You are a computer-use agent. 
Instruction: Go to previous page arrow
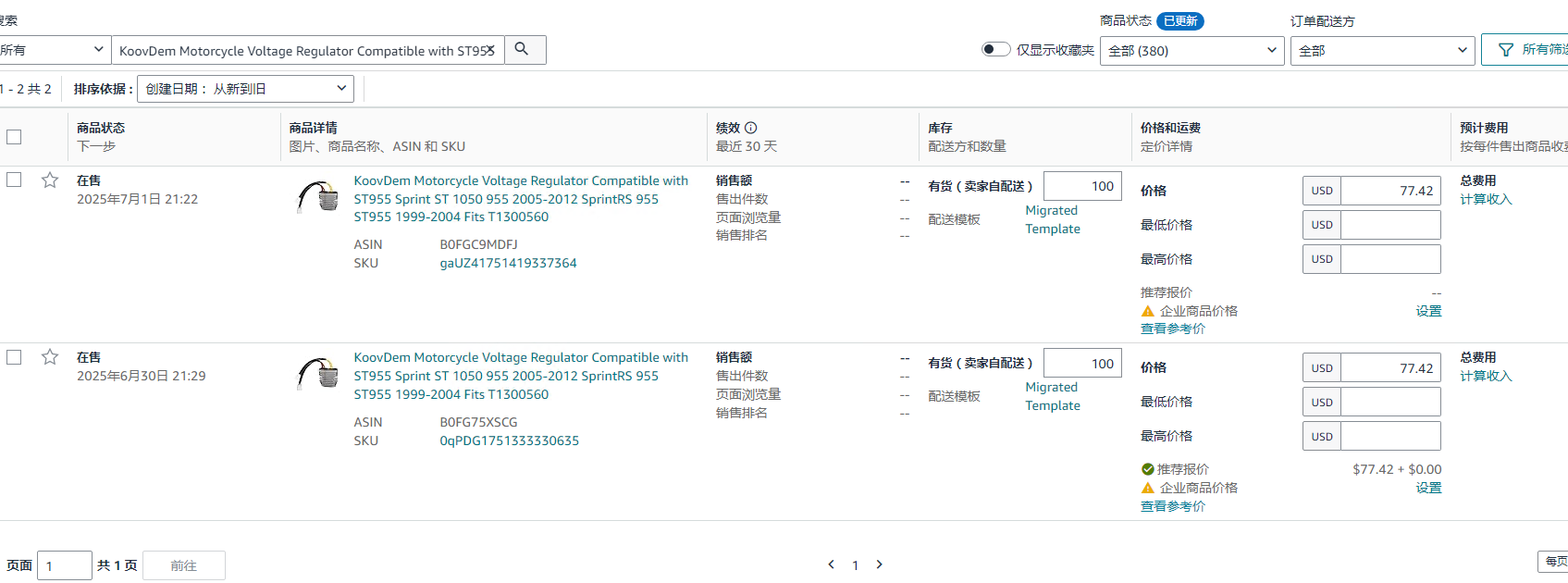(x=831, y=564)
